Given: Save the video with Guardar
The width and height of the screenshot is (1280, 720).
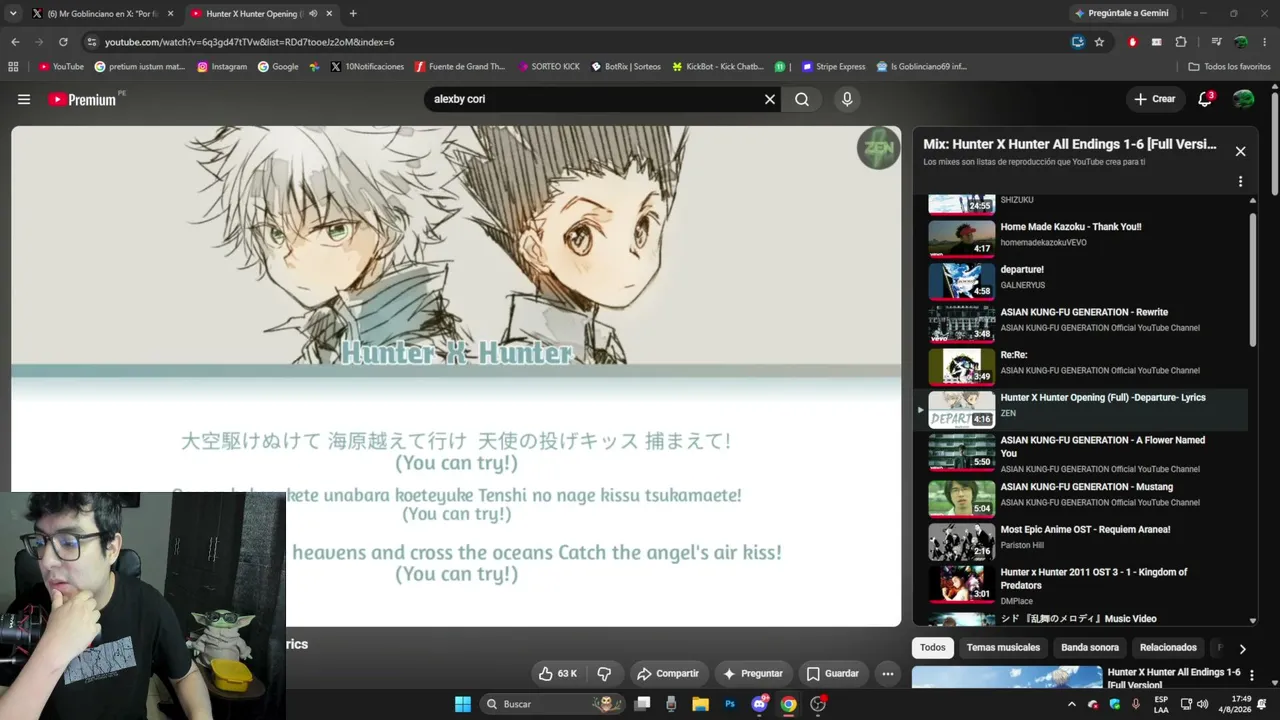Looking at the screenshot, I should point(832,674).
